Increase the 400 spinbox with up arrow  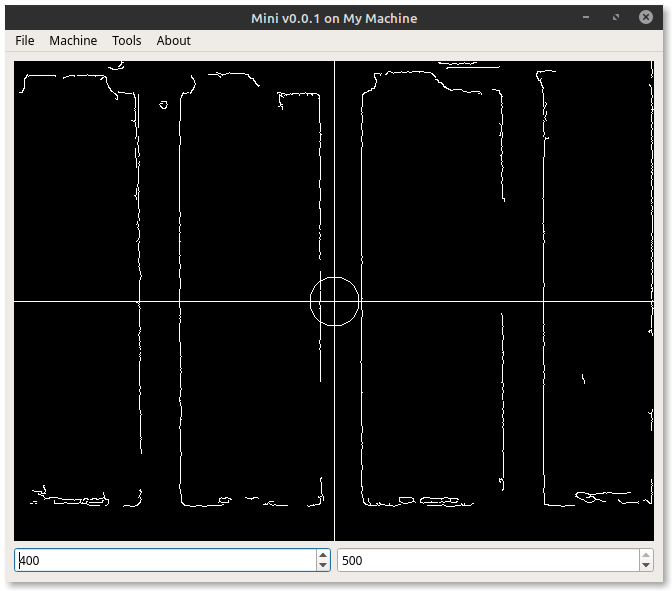click(x=322, y=554)
